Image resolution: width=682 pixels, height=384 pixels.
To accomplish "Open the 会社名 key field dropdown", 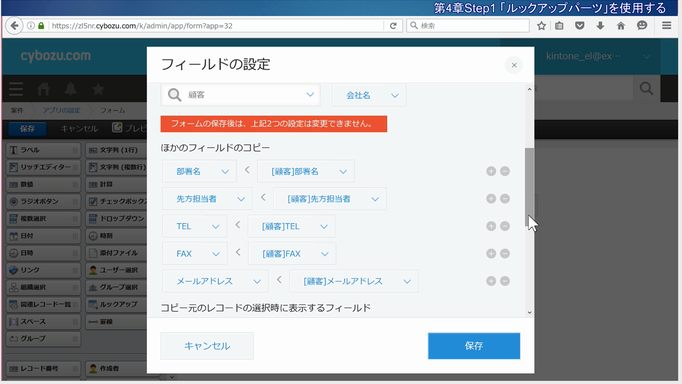I will (369, 95).
